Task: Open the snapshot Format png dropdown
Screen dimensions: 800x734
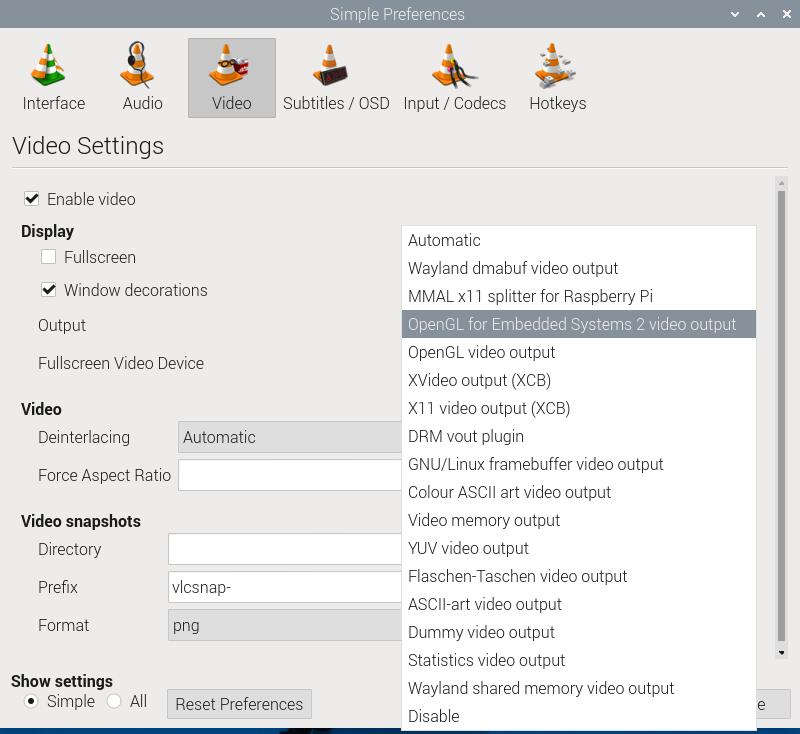Action: pos(285,625)
